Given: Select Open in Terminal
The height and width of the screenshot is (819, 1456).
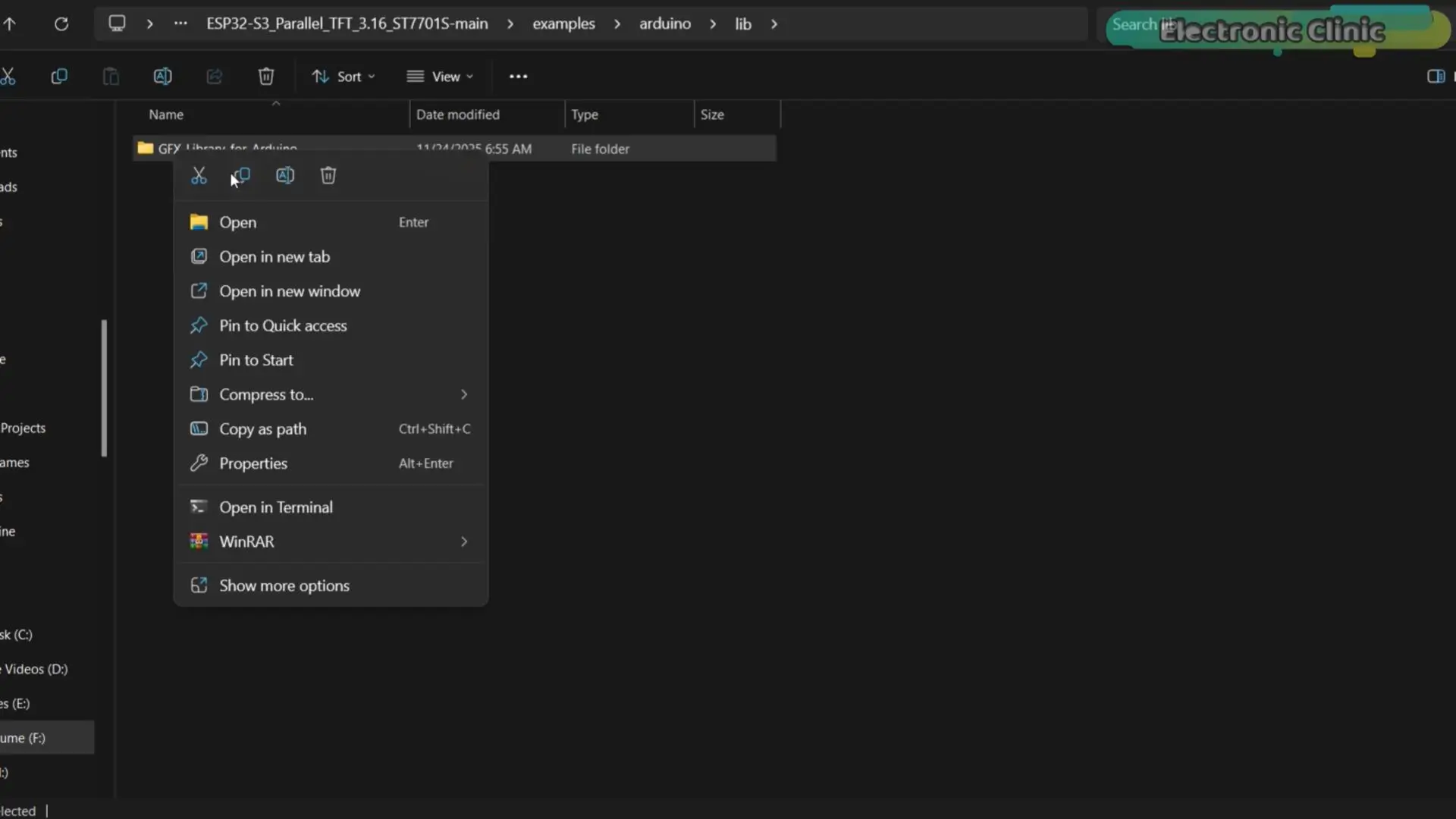Looking at the screenshot, I should coord(331,507).
